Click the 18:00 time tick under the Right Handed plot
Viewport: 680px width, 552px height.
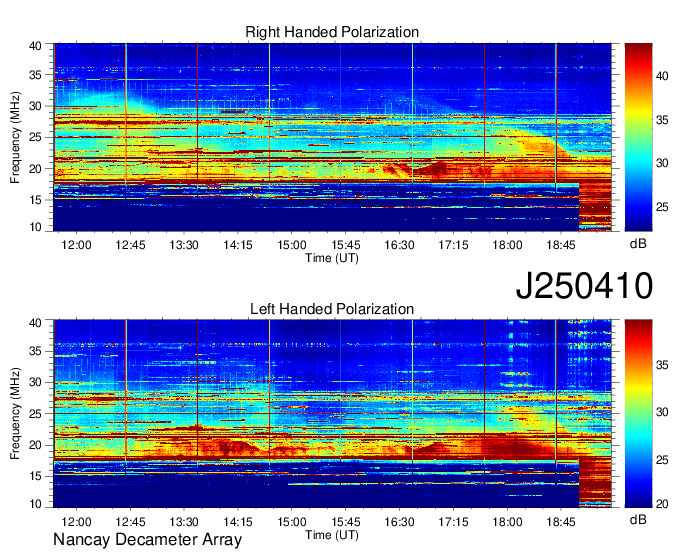pyautogui.click(x=507, y=245)
